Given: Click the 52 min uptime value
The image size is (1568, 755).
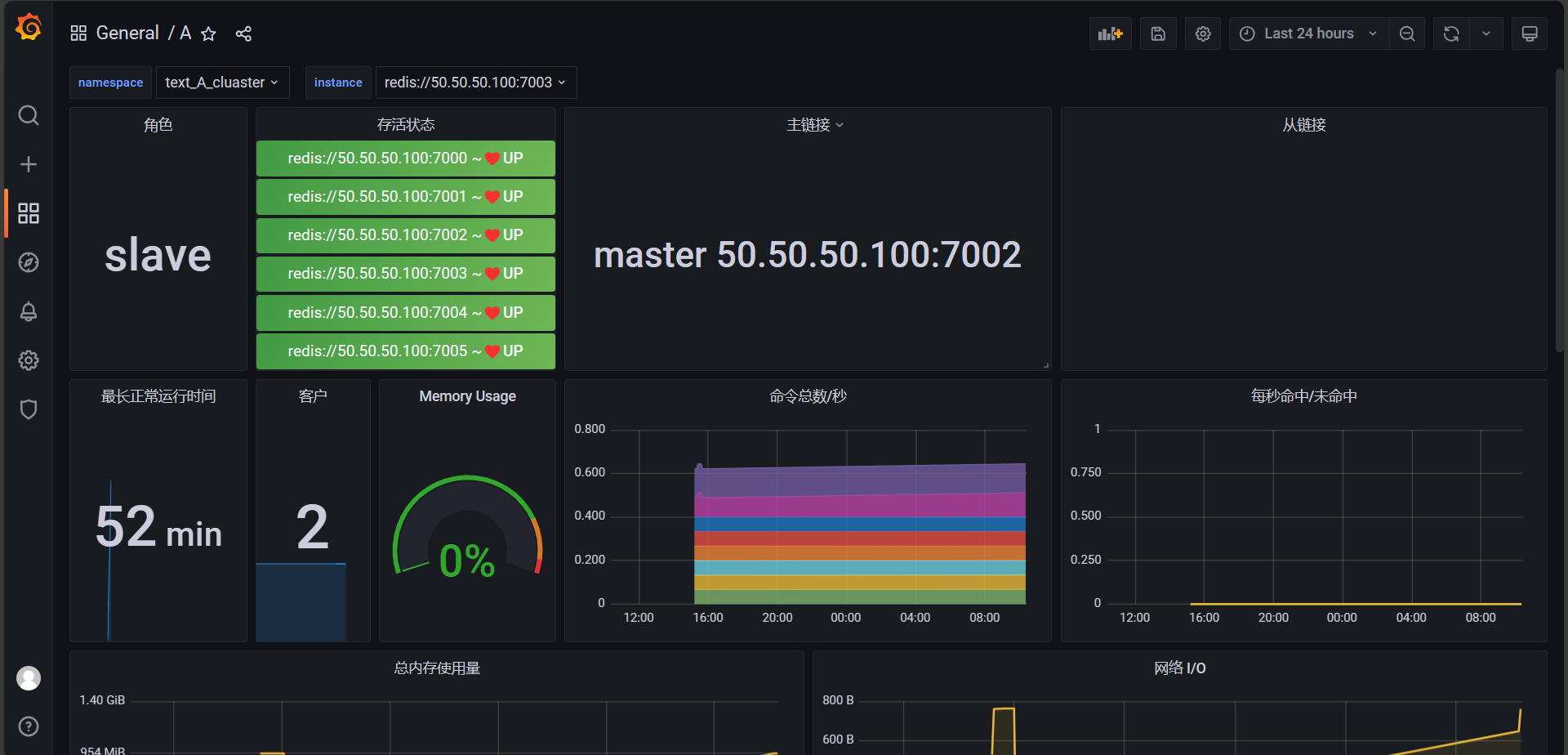Looking at the screenshot, I should click(x=158, y=527).
